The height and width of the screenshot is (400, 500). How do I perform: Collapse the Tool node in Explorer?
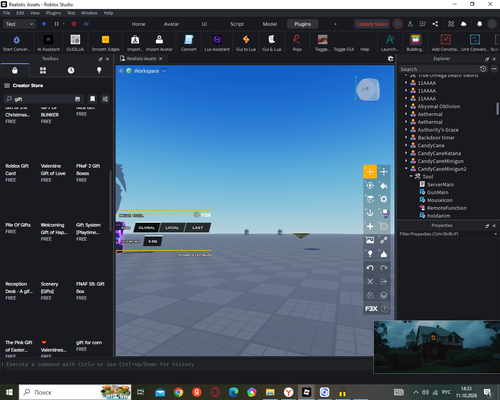[411, 176]
